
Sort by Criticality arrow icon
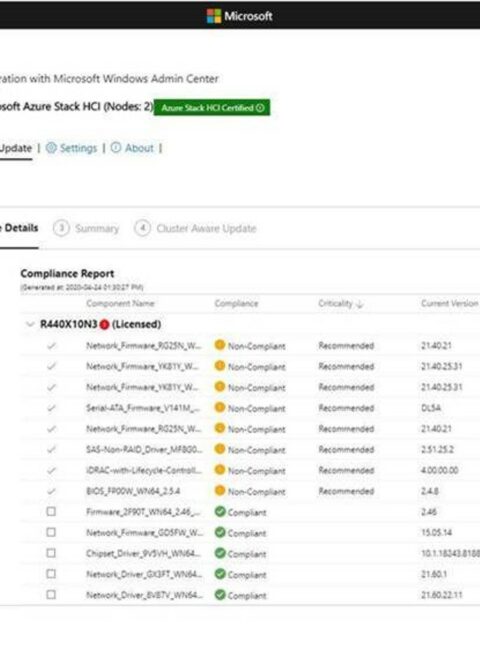coord(360,304)
